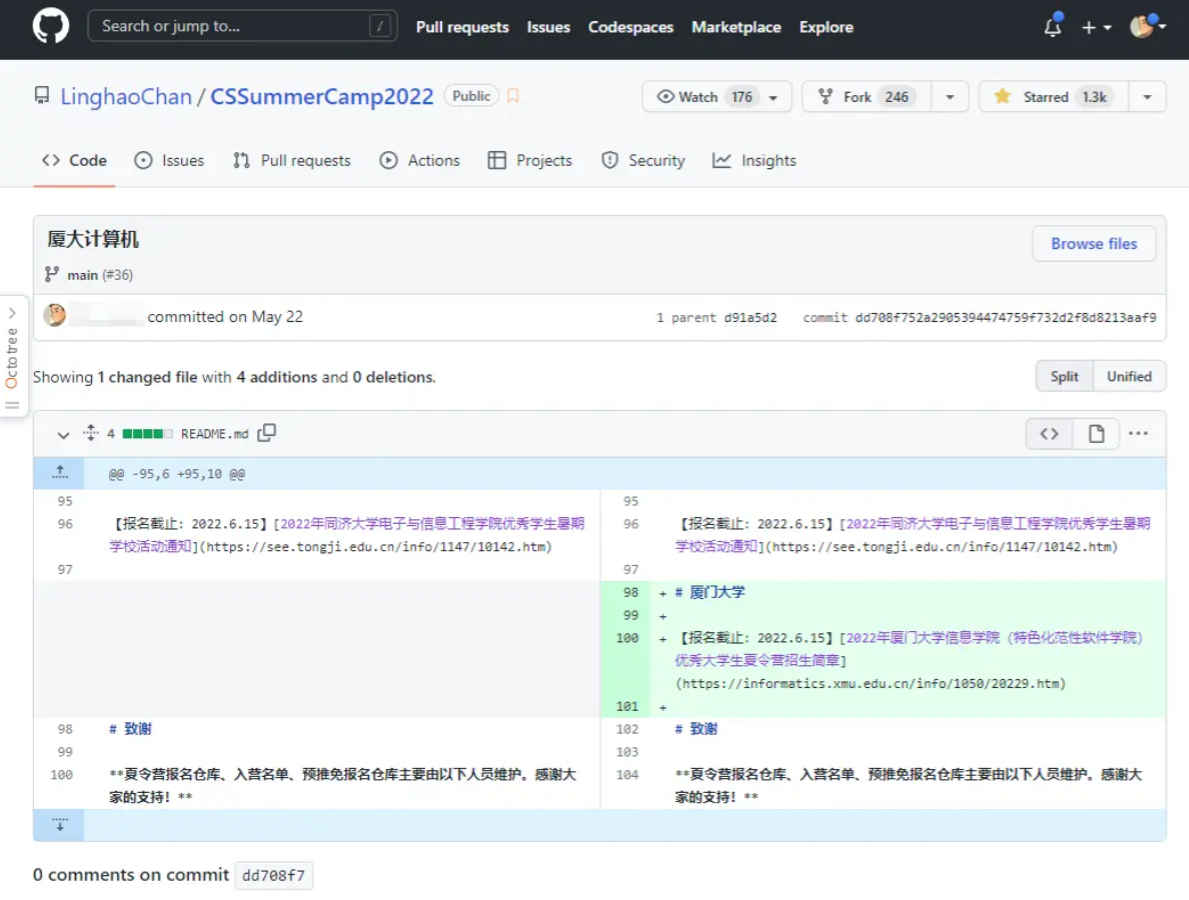The height and width of the screenshot is (900, 1189).
Task: Toggle the Starred button
Action: (1054, 97)
